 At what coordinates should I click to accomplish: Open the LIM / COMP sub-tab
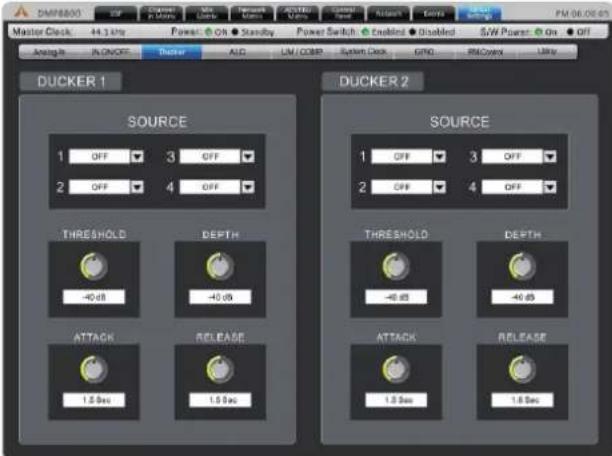tap(302, 52)
